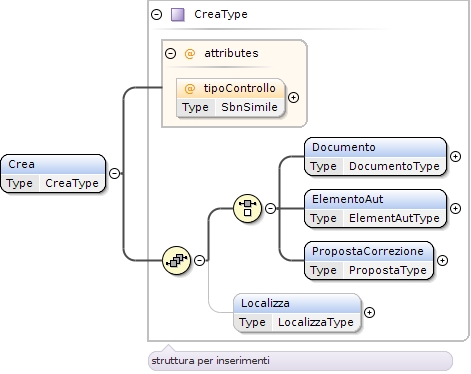Collapse the sequence compositor branch
Image resolution: width=471 pixels, height=374 pixels.
pos(199,260)
